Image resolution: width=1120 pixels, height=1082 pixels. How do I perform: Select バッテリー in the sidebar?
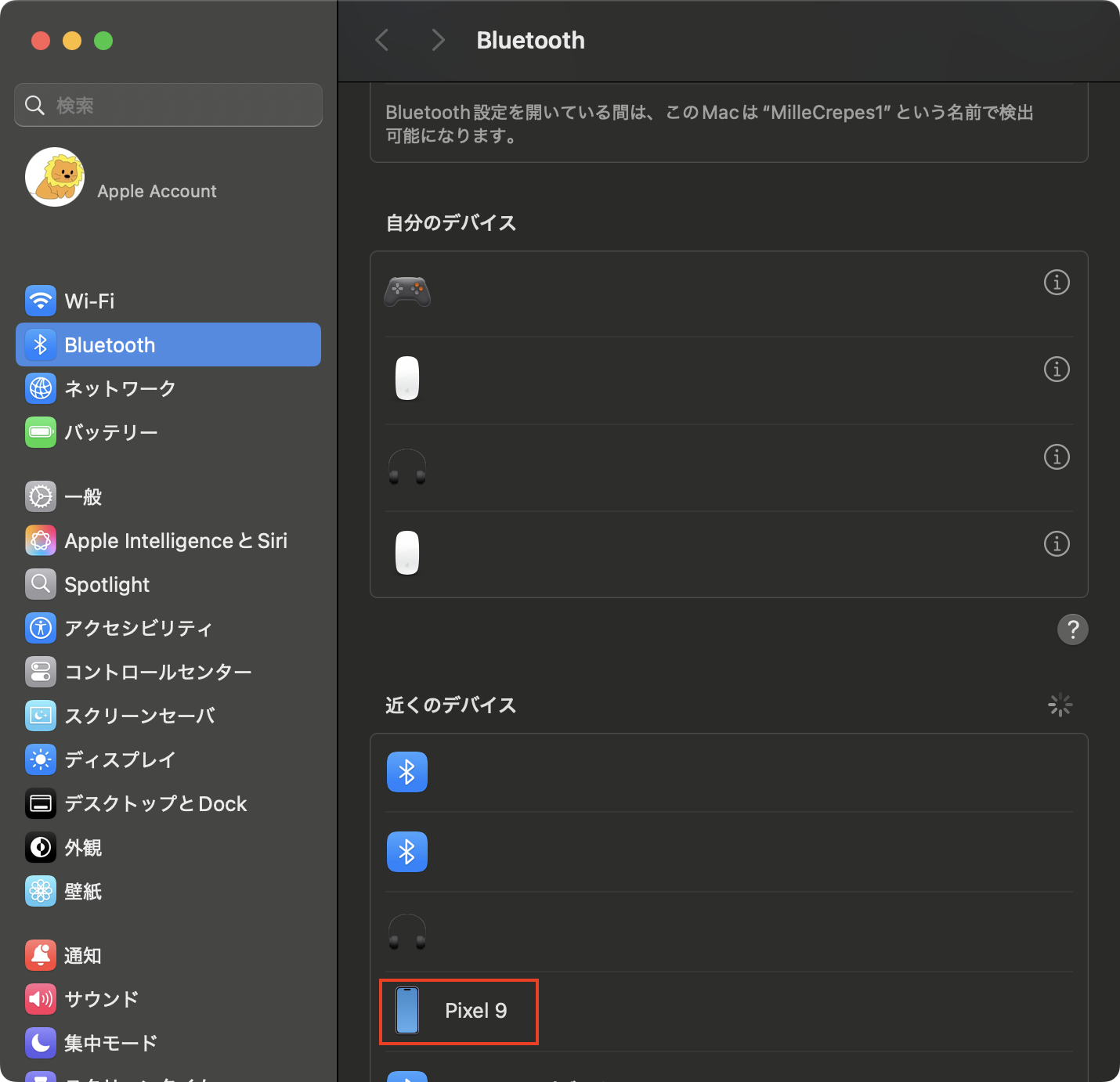coord(111,432)
